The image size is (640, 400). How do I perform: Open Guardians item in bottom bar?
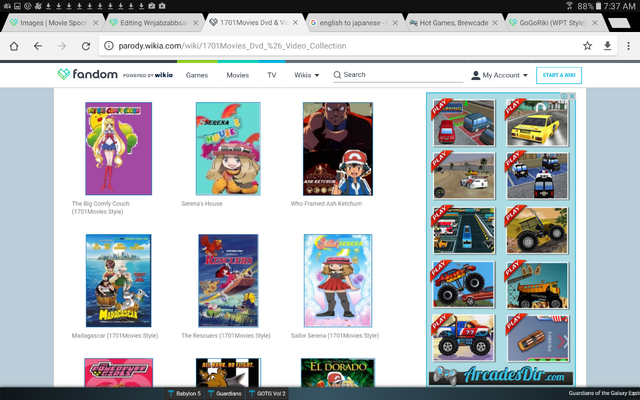pyautogui.click(x=225, y=393)
